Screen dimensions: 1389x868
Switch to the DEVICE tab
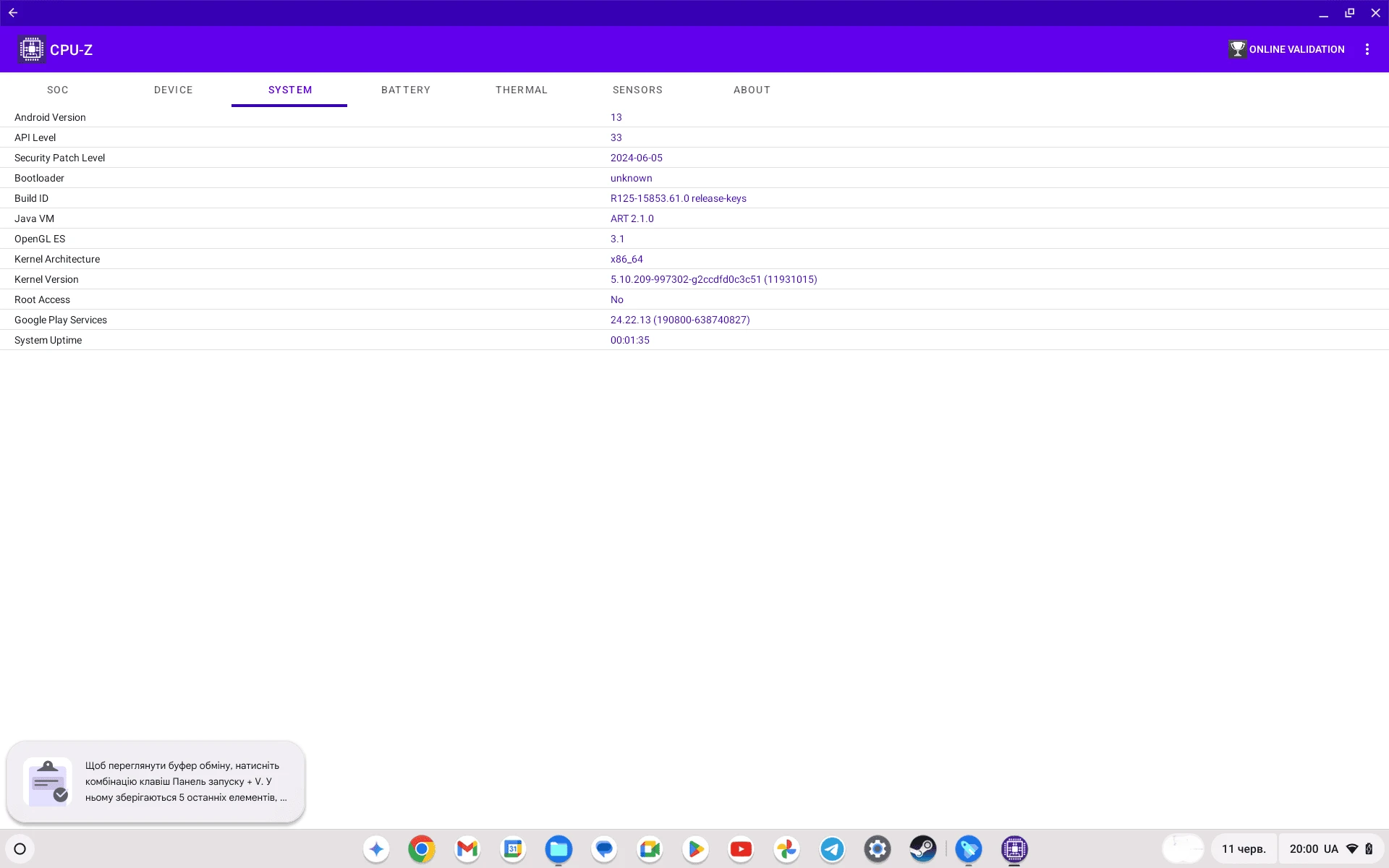[x=174, y=90]
